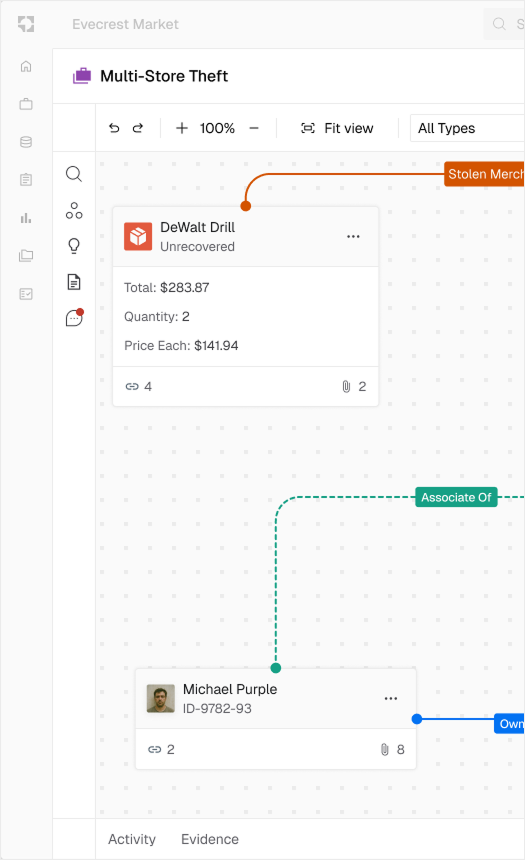Open DeWalt Drill card options menu
The image size is (525, 860).
click(x=353, y=236)
